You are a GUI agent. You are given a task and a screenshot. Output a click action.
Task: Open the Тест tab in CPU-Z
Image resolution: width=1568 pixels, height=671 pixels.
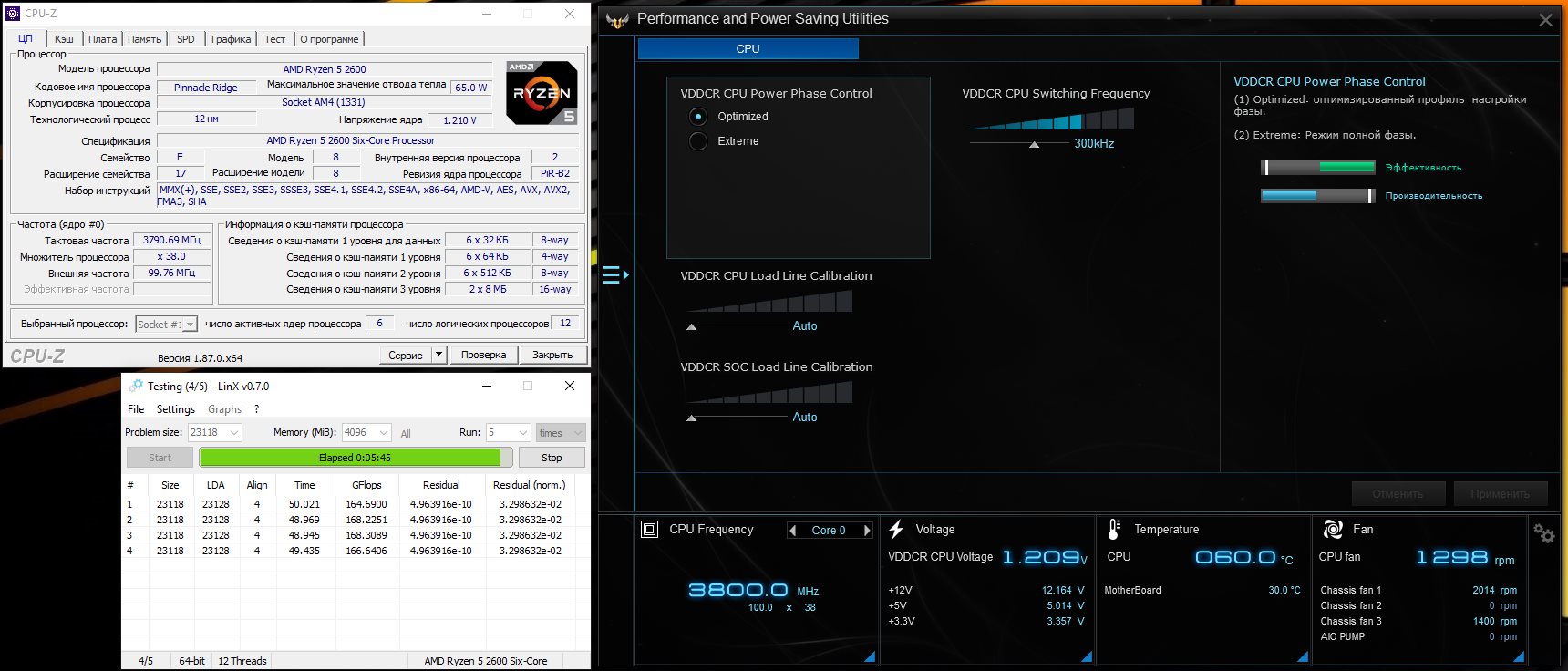pyautogui.click(x=274, y=39)
